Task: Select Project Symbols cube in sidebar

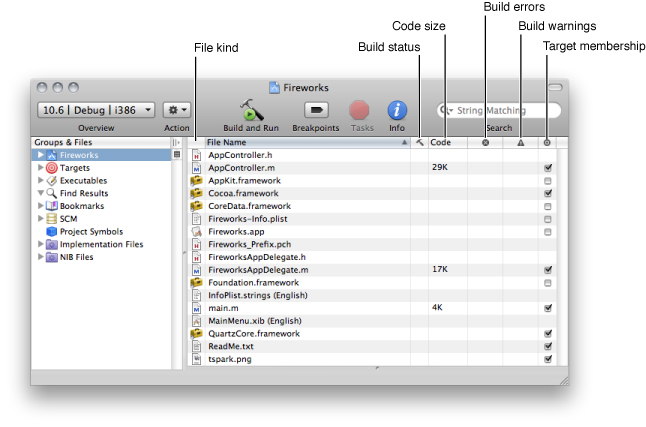Action: tap(86, 231)
